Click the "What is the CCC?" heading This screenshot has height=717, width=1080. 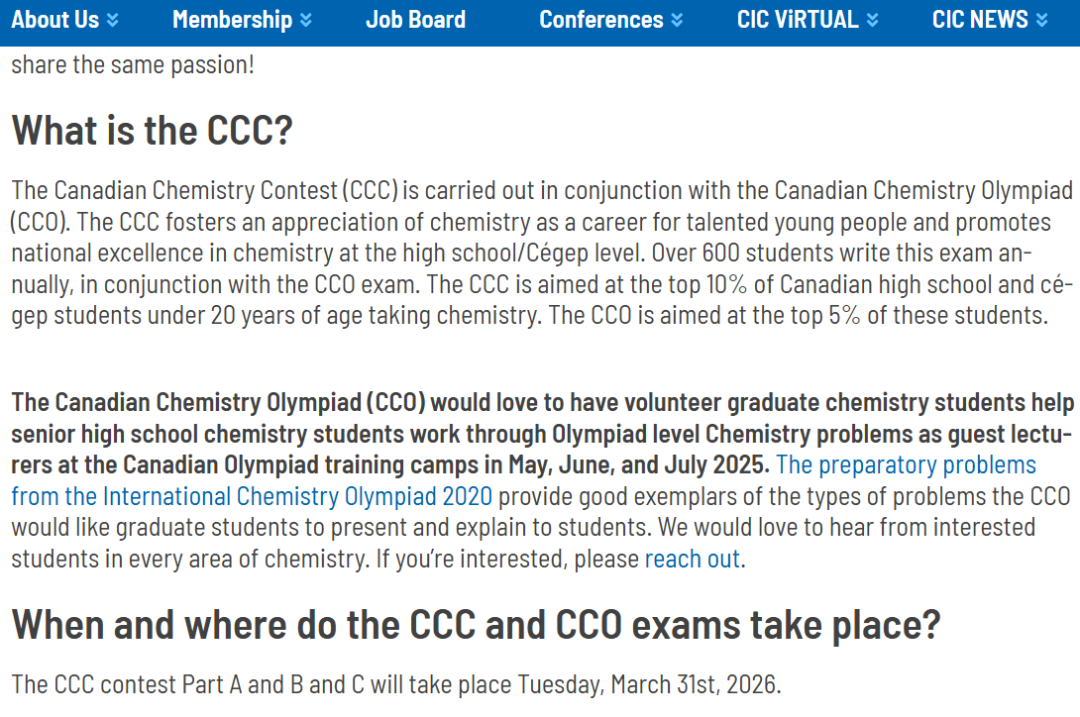pos(152,131)
